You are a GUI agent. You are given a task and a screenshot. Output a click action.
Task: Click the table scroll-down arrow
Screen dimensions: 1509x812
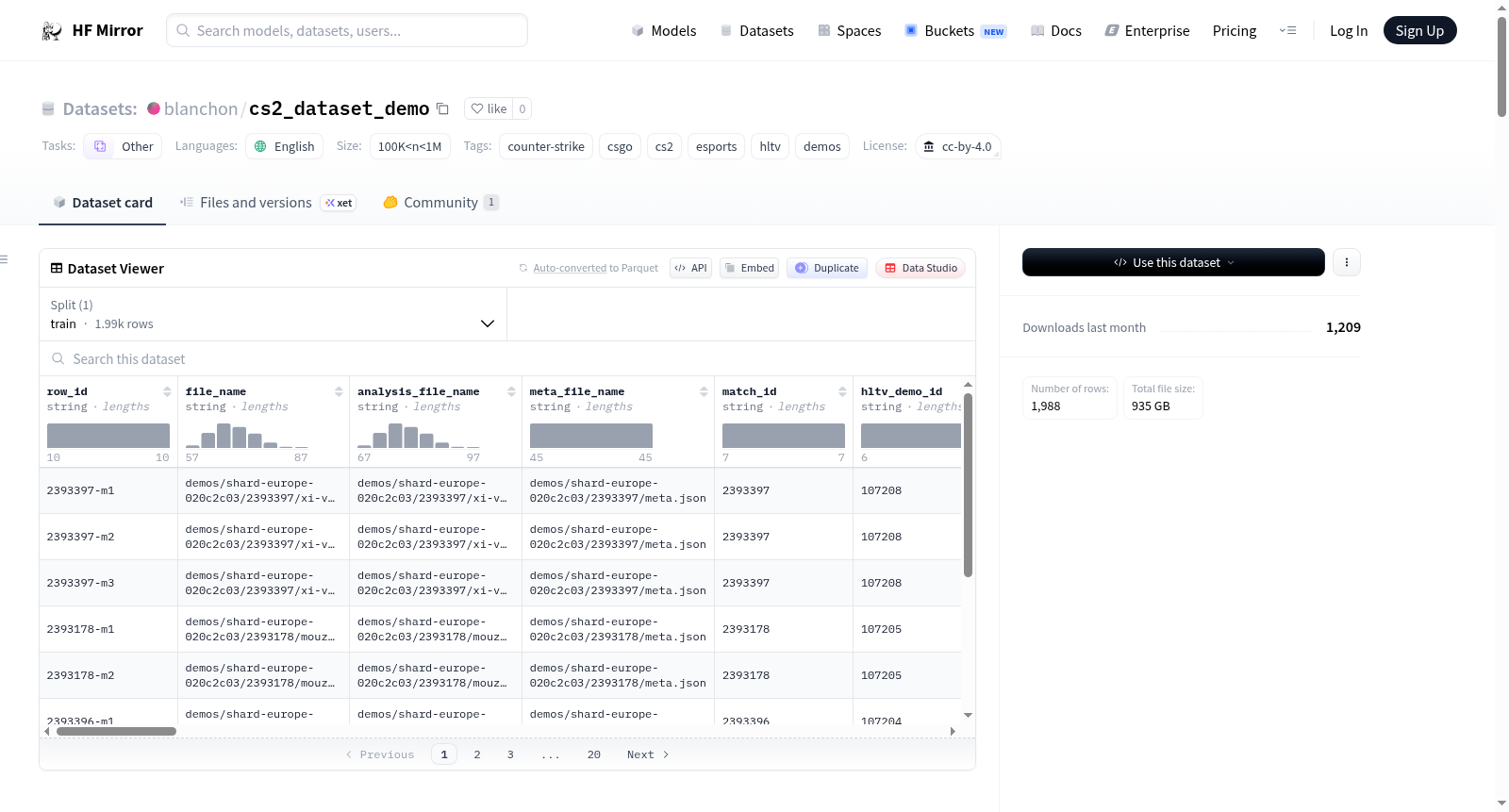[968, 716]
